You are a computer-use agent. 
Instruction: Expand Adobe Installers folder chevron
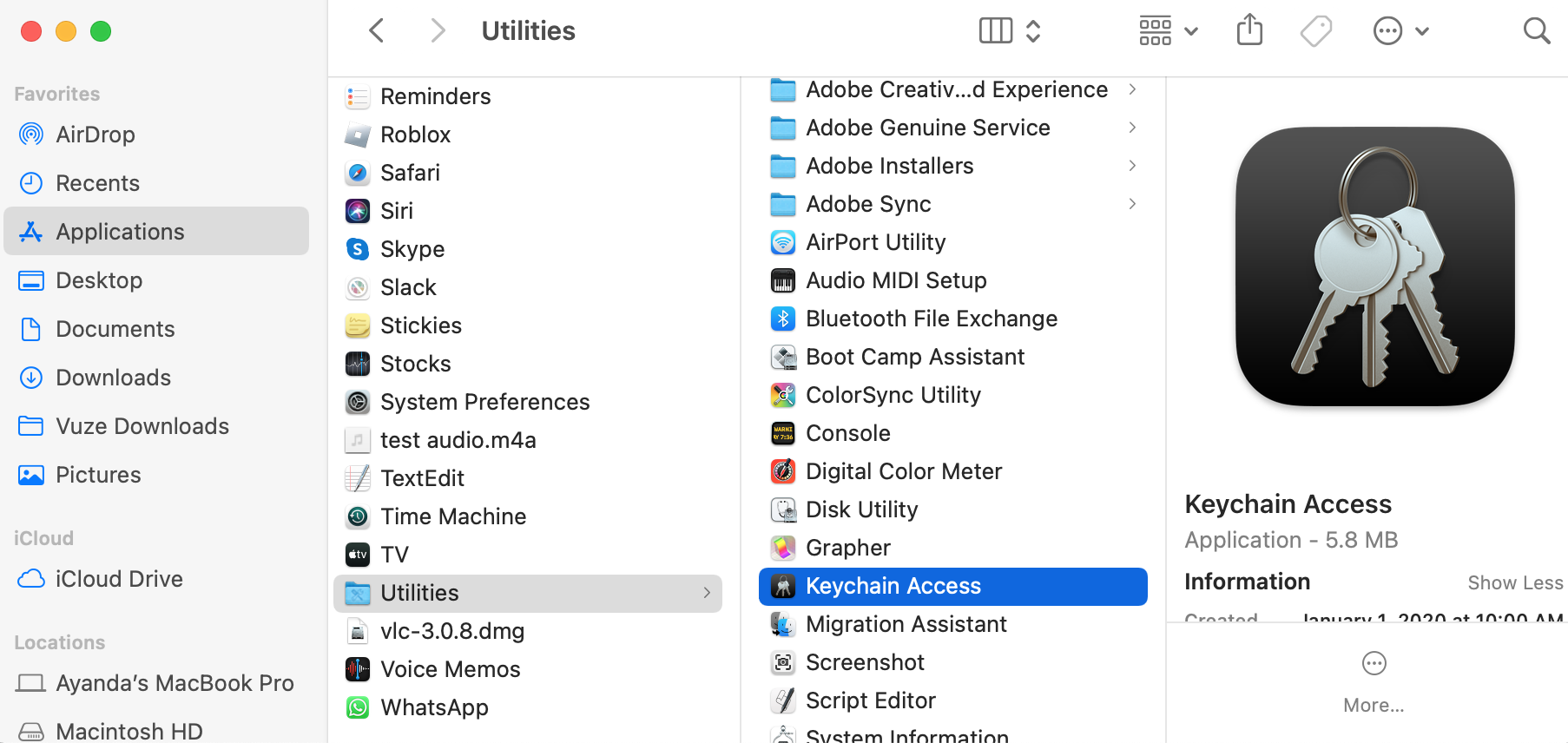click(x=1132, y=166)
